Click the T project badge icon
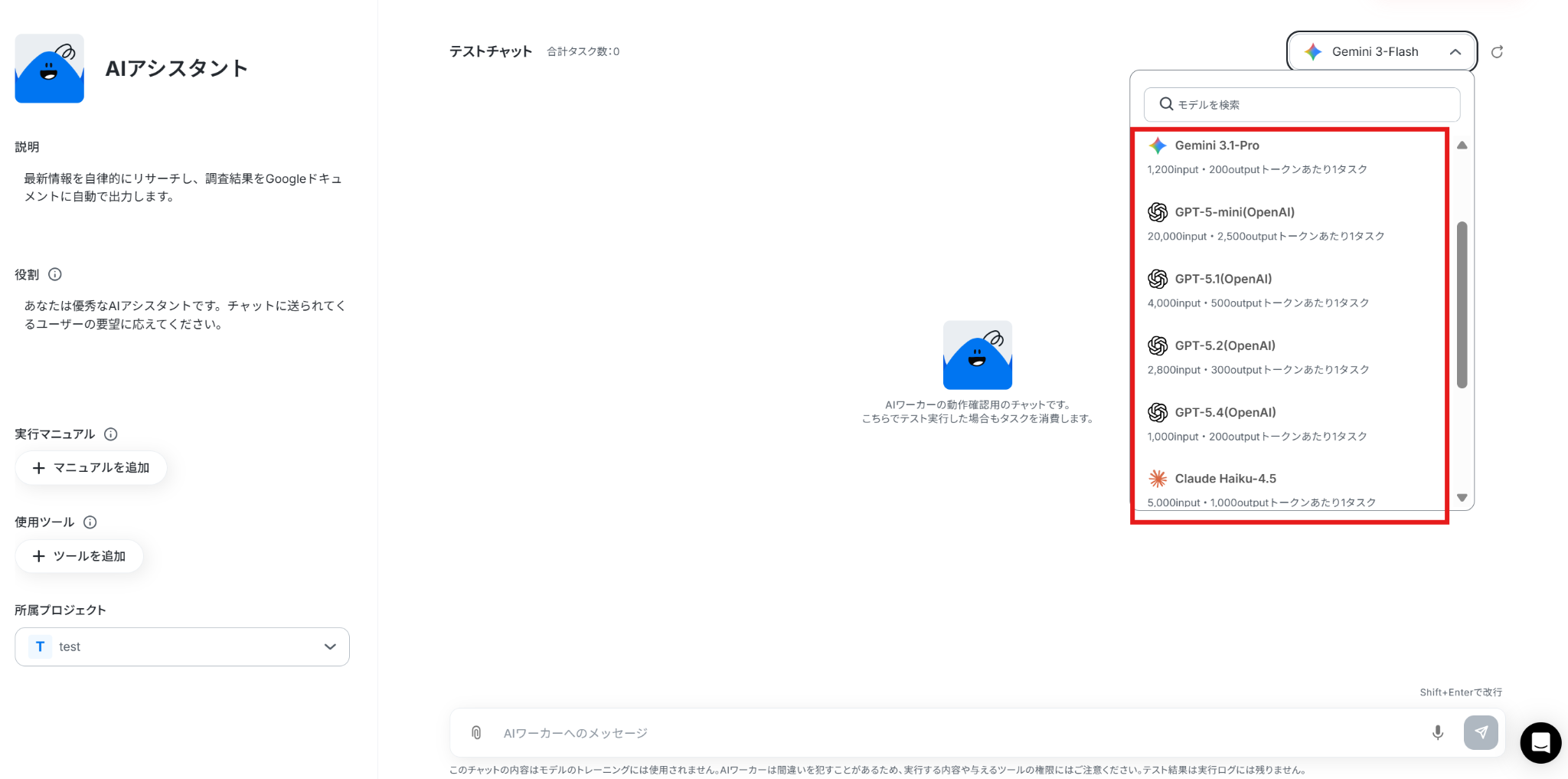Screen dimensions: 1568x779 click(x=40, y=646)
